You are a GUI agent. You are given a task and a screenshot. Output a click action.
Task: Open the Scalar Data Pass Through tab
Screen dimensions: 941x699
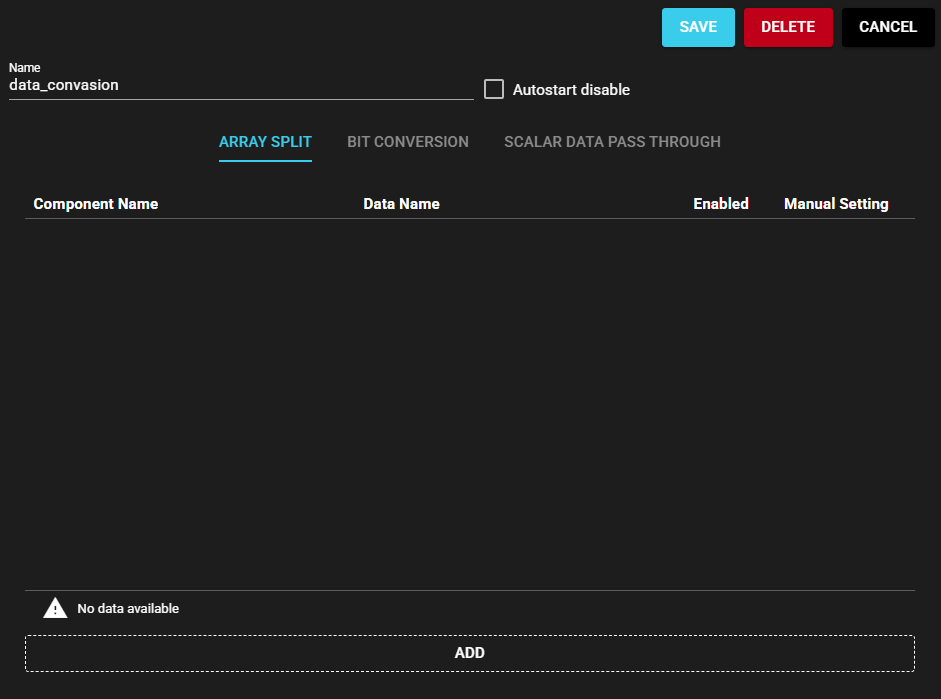point(612,142)
